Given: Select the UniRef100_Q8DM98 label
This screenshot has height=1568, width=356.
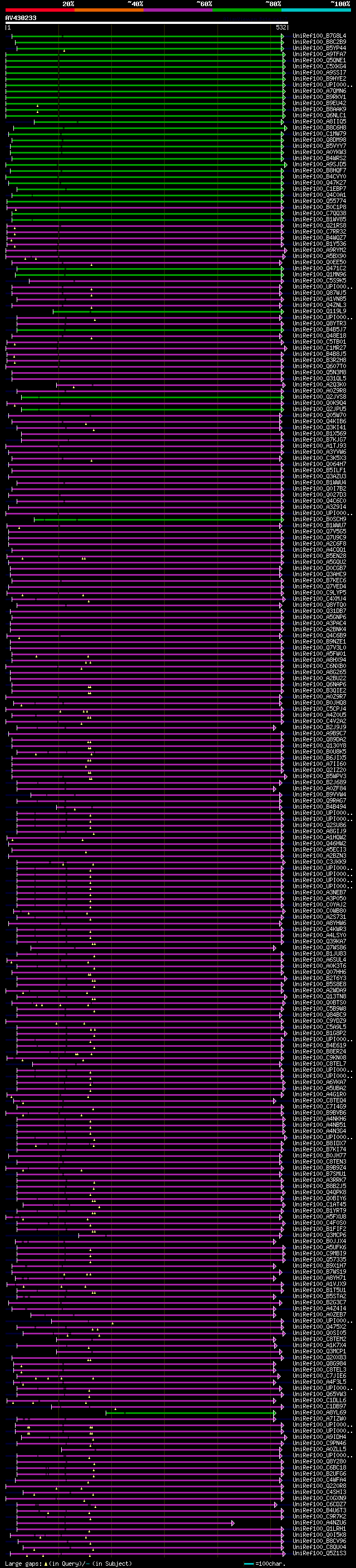Looking at the screenshot, I should (319, 140).
